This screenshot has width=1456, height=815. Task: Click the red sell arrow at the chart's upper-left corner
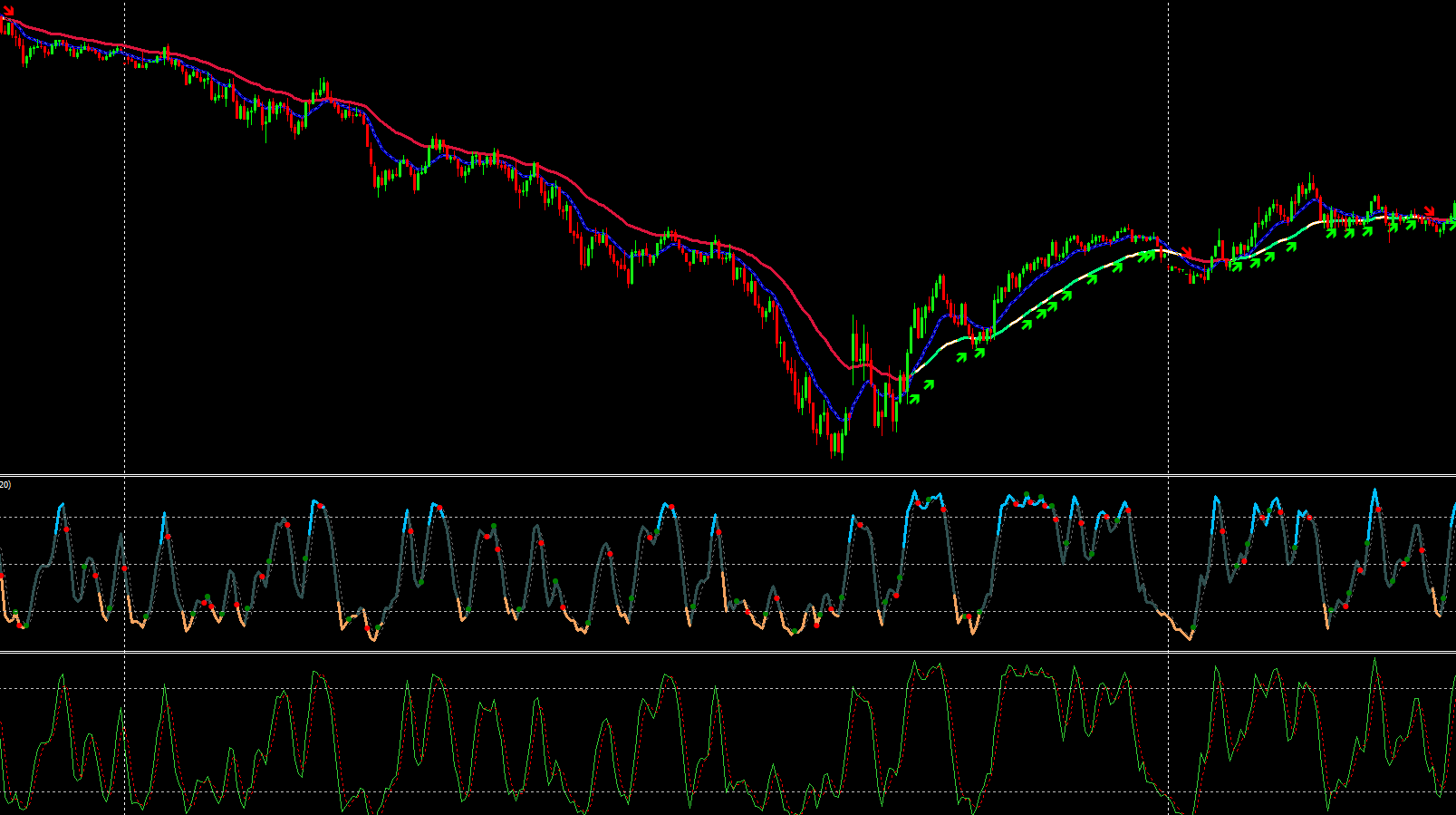point(8,11)
